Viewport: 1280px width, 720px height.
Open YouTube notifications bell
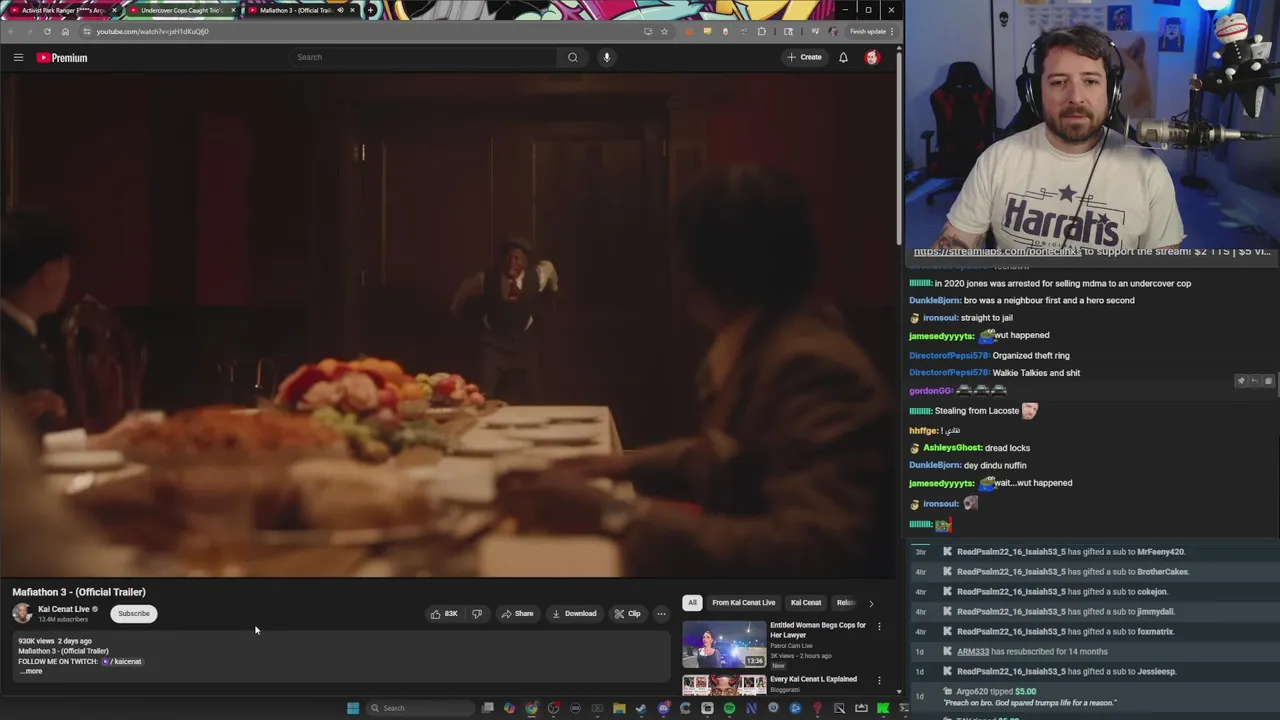point(843,57)
